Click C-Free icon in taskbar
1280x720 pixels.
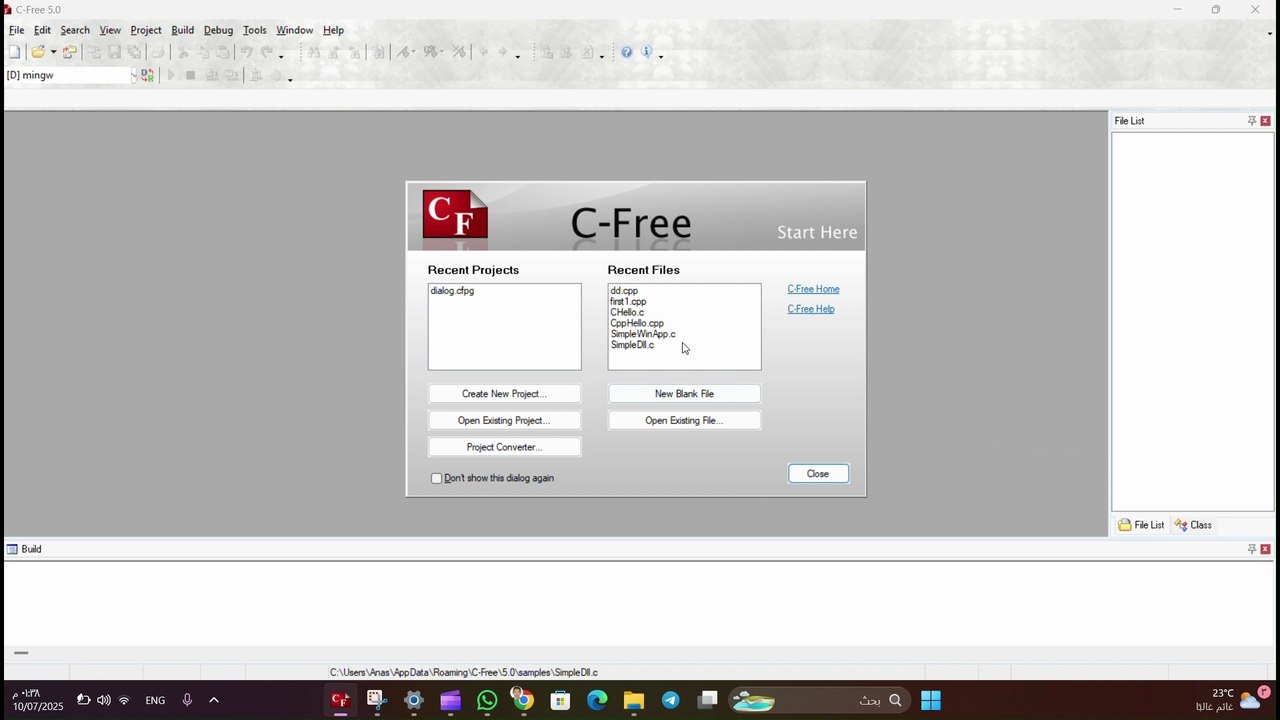pos(340,700)
